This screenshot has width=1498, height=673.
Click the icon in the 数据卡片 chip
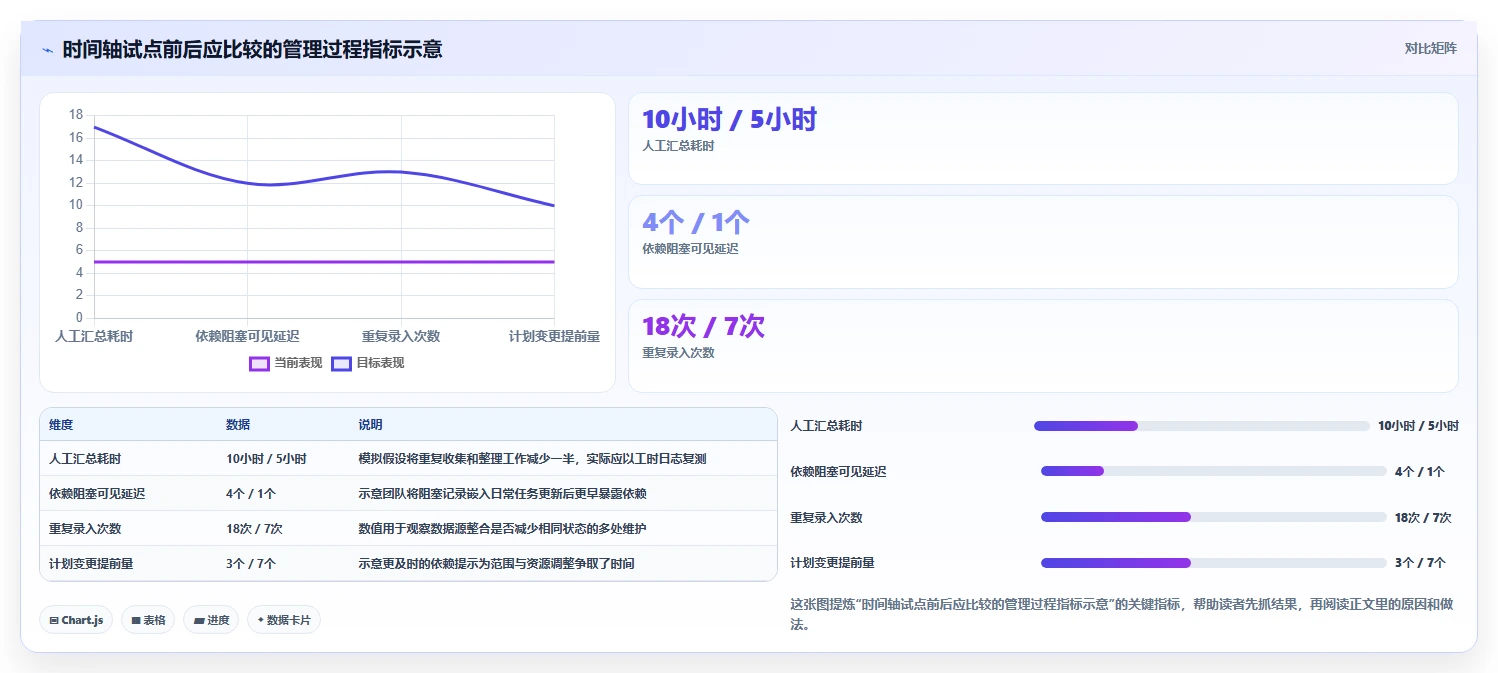pyautogui.click(x=260, y=620)
